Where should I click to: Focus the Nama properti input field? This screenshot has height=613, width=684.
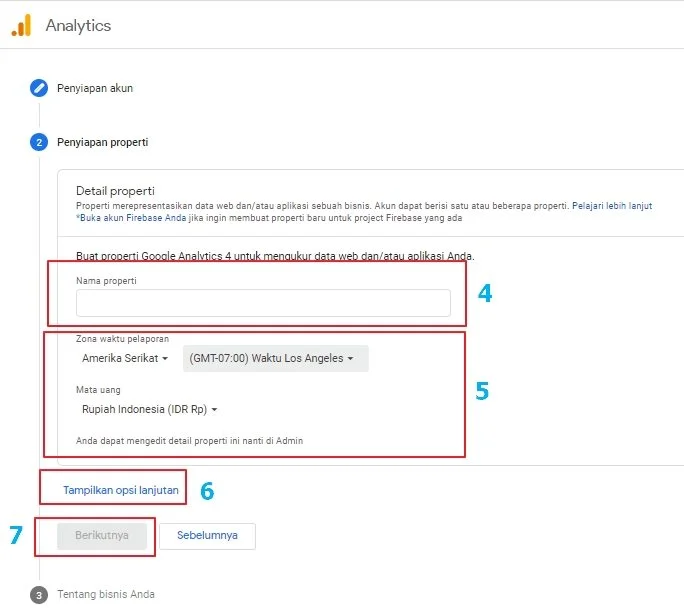[x=263, y=303]
